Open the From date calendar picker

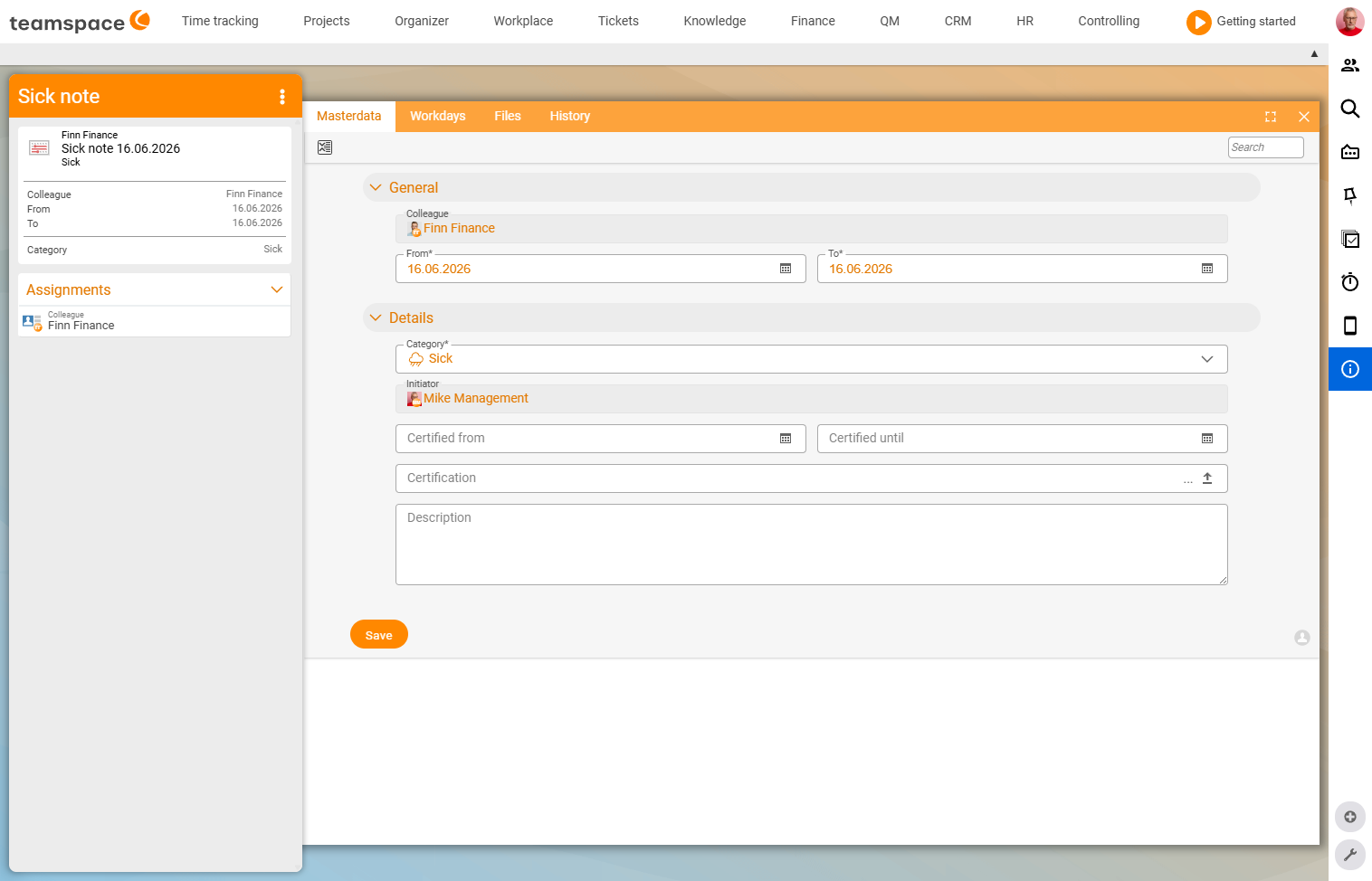[786, 269]
